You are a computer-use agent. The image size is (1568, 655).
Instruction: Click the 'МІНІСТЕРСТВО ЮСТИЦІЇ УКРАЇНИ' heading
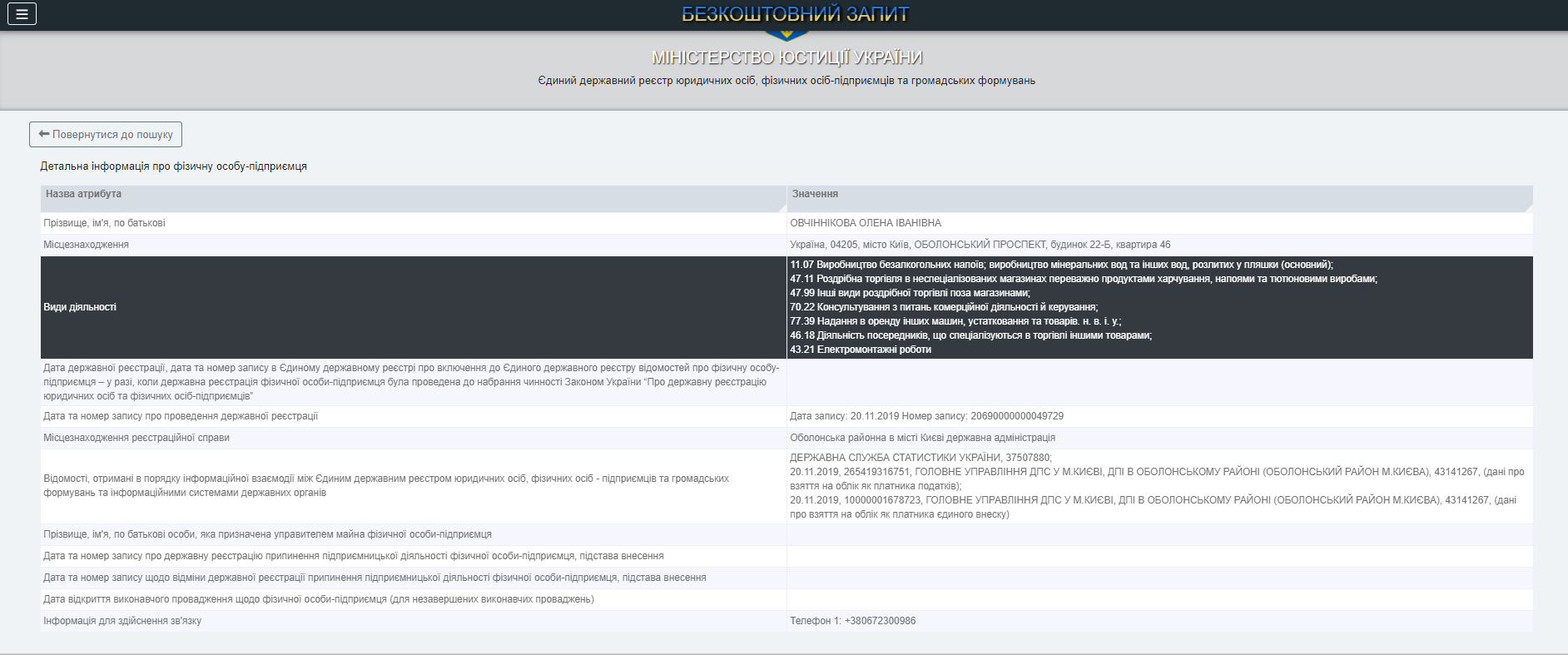786,57
